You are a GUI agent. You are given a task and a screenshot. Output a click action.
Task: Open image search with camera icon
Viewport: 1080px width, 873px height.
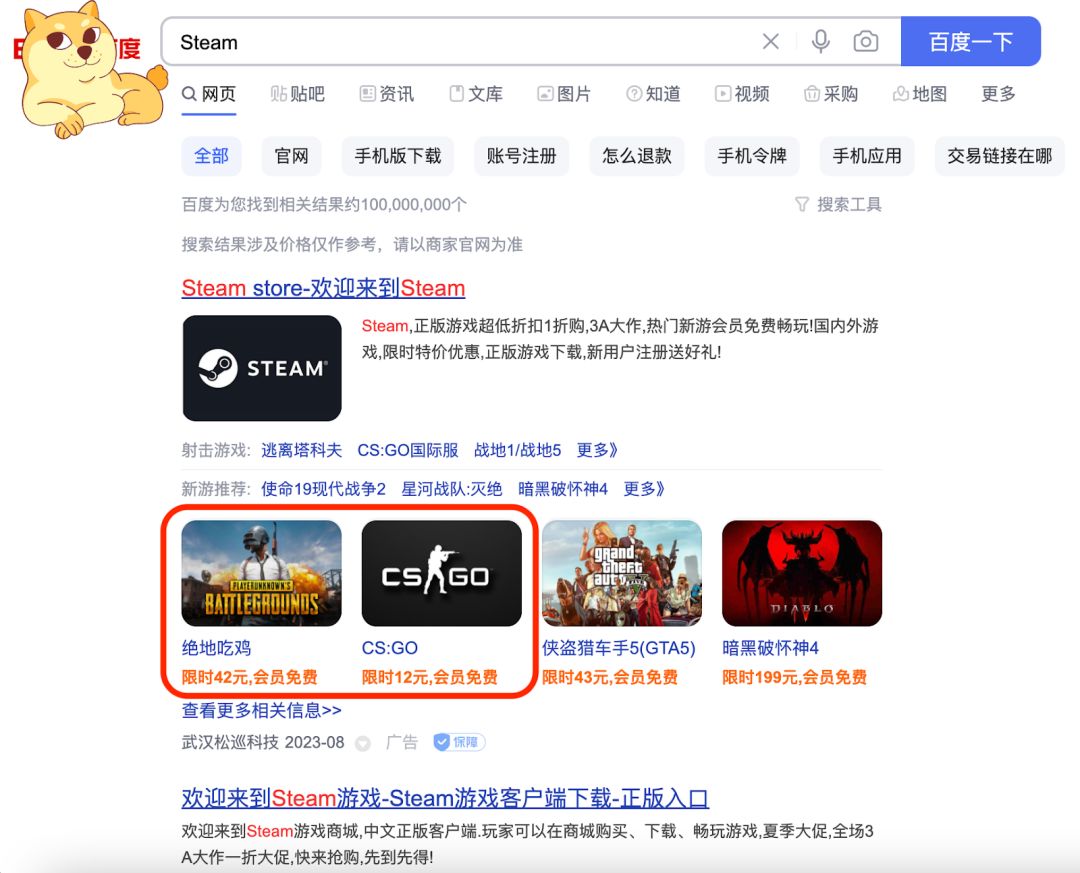(x=866, y=42)
